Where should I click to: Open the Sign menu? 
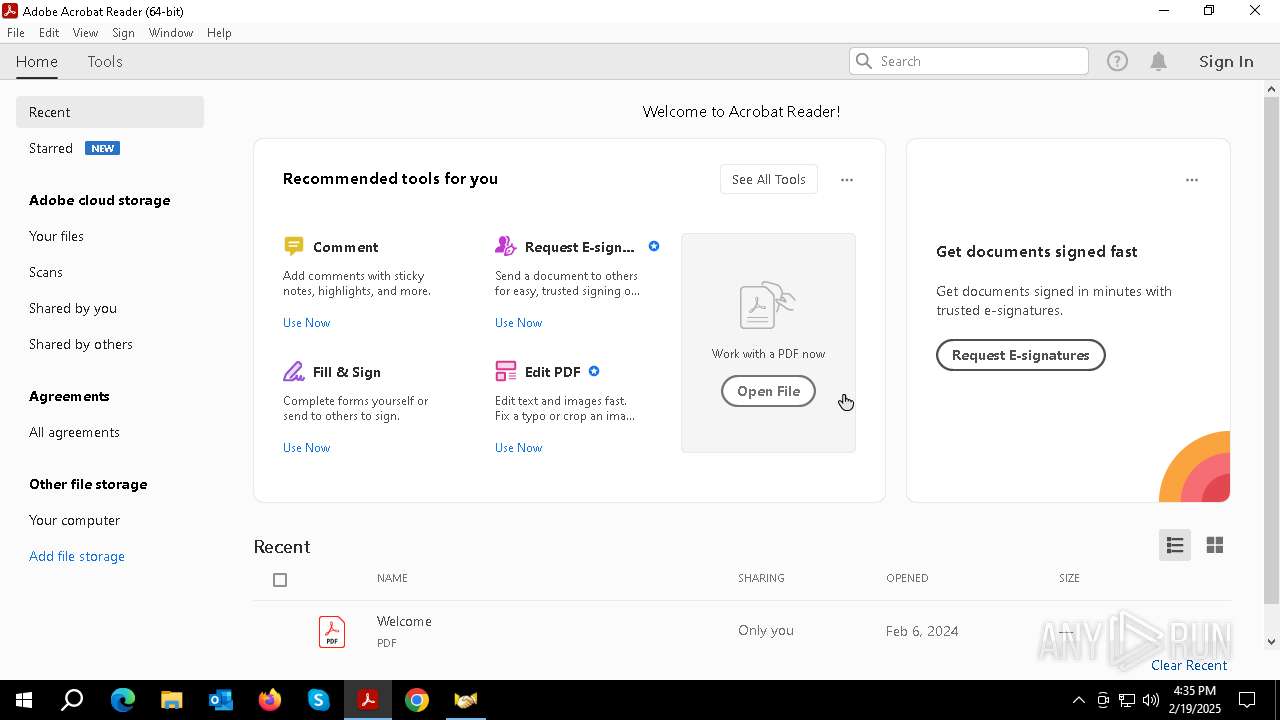click(123, 33)
